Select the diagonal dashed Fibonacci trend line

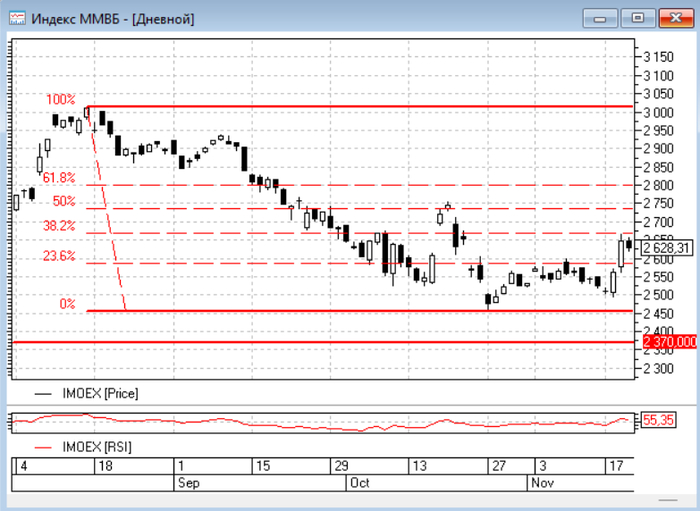108,210
